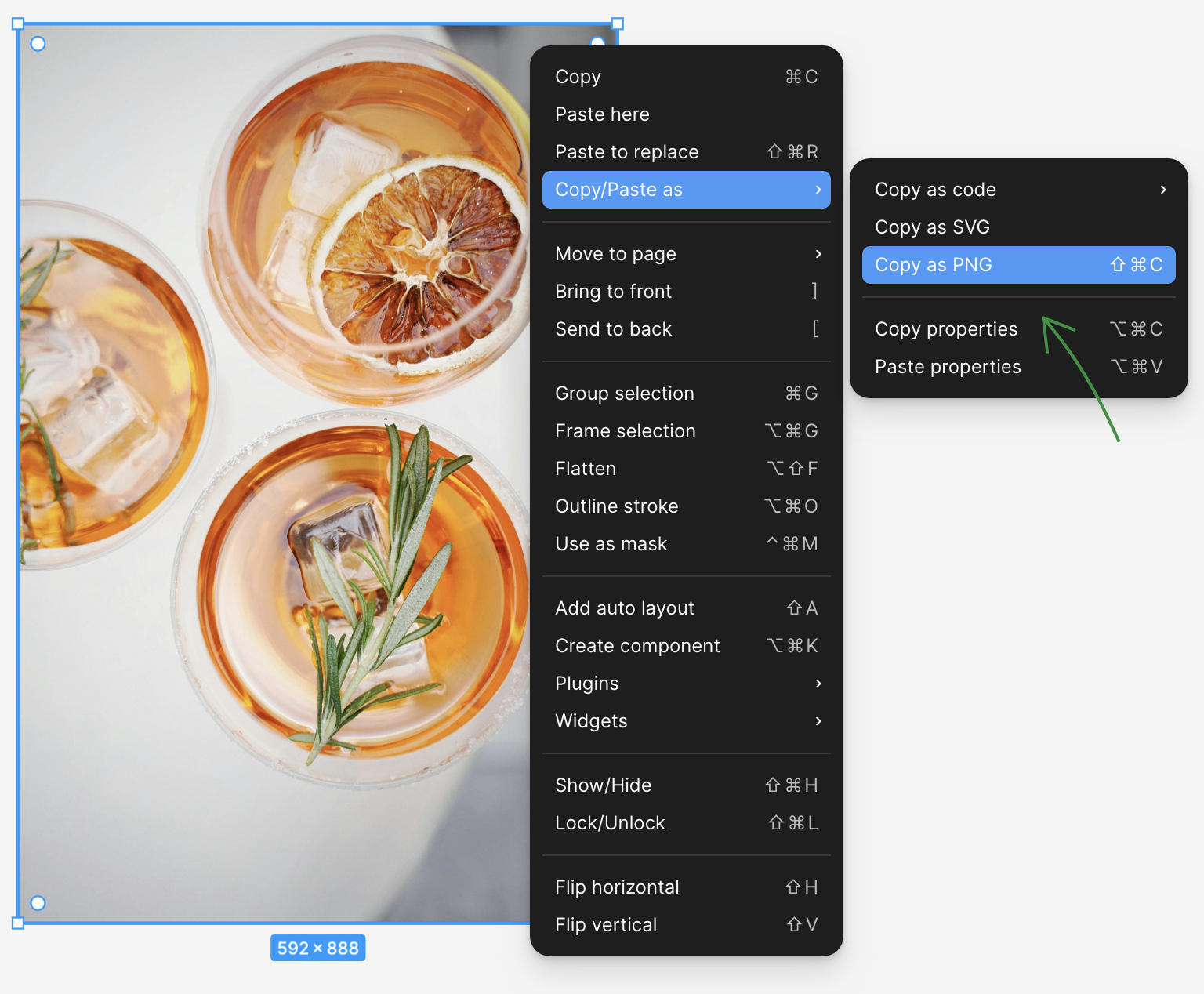Expand the Plugins submenu
The image size is (1204, 994).
pyautogui.click(x=686, y=684)
